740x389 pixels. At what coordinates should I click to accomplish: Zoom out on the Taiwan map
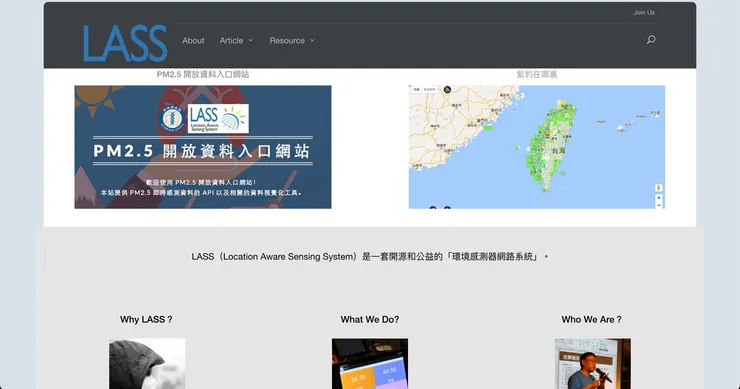(x=658, y=205)
